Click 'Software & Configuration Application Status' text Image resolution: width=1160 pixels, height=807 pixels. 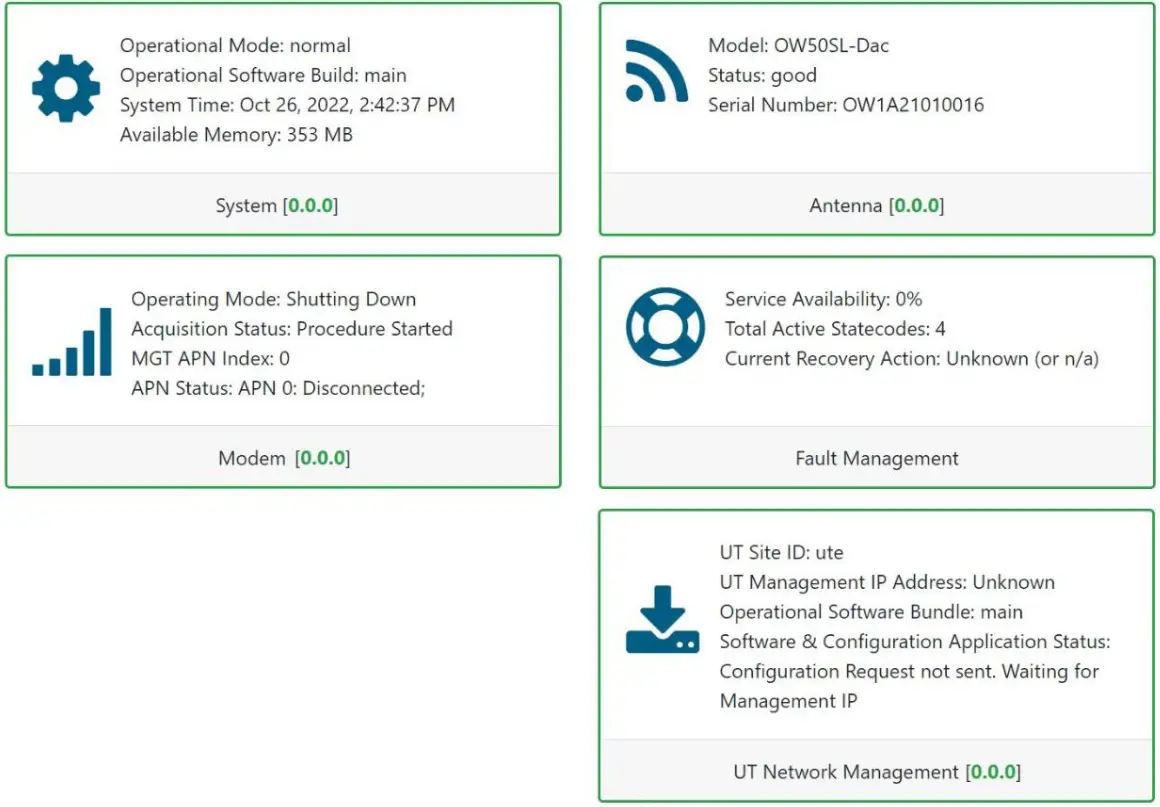914,641
